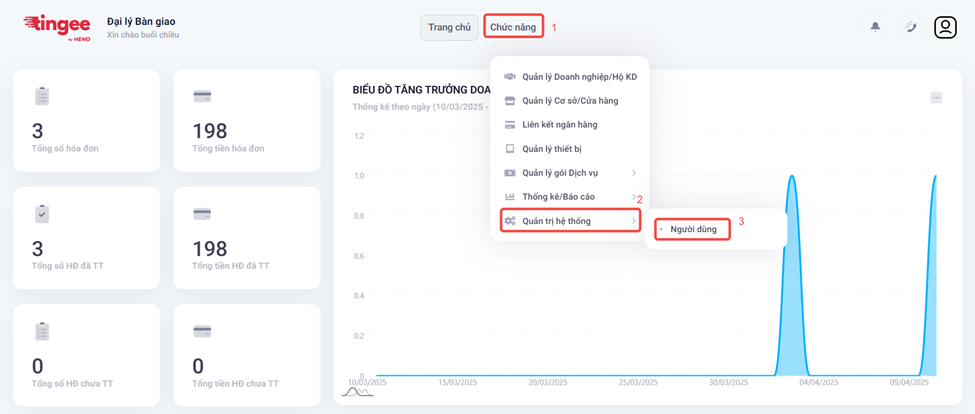
Task: Click the Tổng tiền HĐ chưa TT card
Action: [247, 356]
